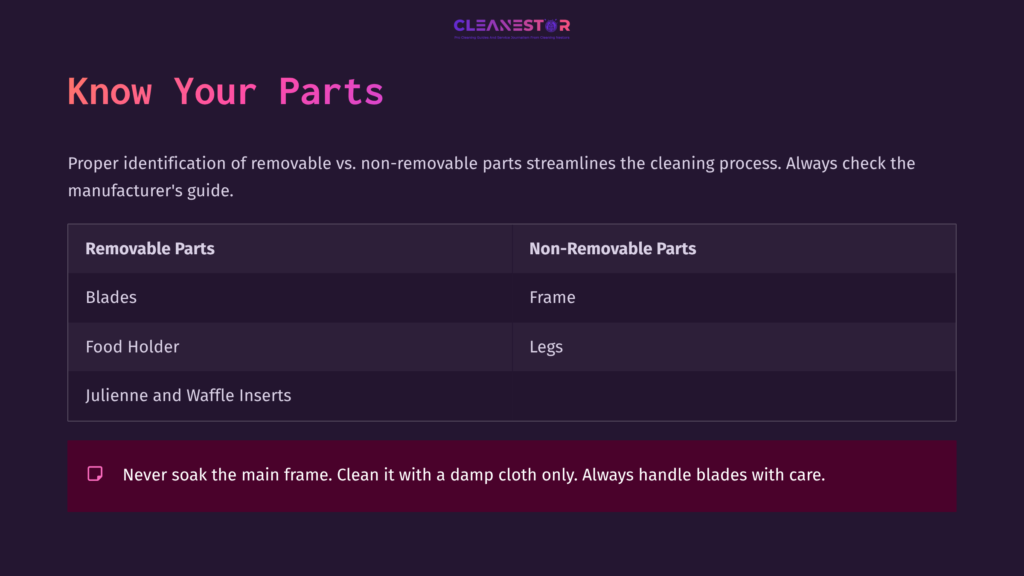Select the "Removable Parts" column header
The height and width of the screenshot is (576, 1024).
tap(150, 249)
